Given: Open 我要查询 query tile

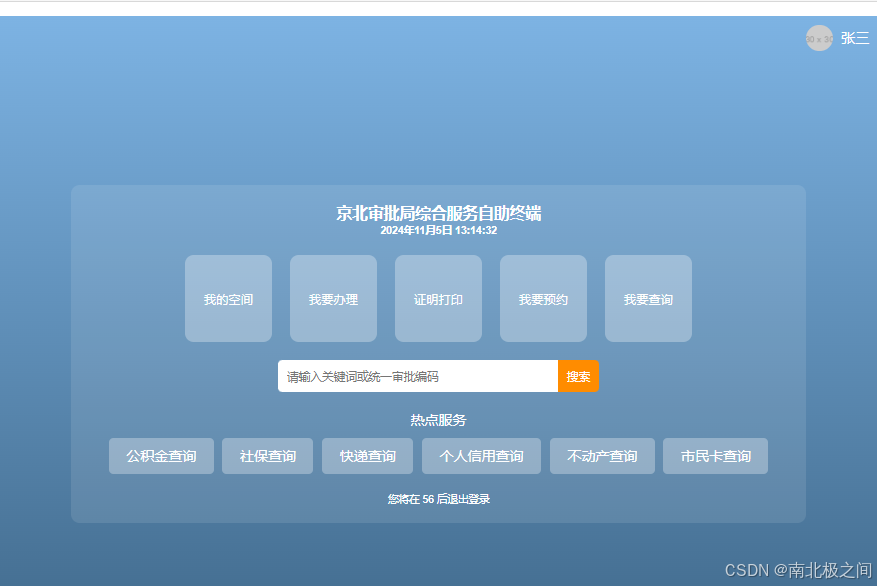Looking at the screenshot, I should tap(648, 298).
